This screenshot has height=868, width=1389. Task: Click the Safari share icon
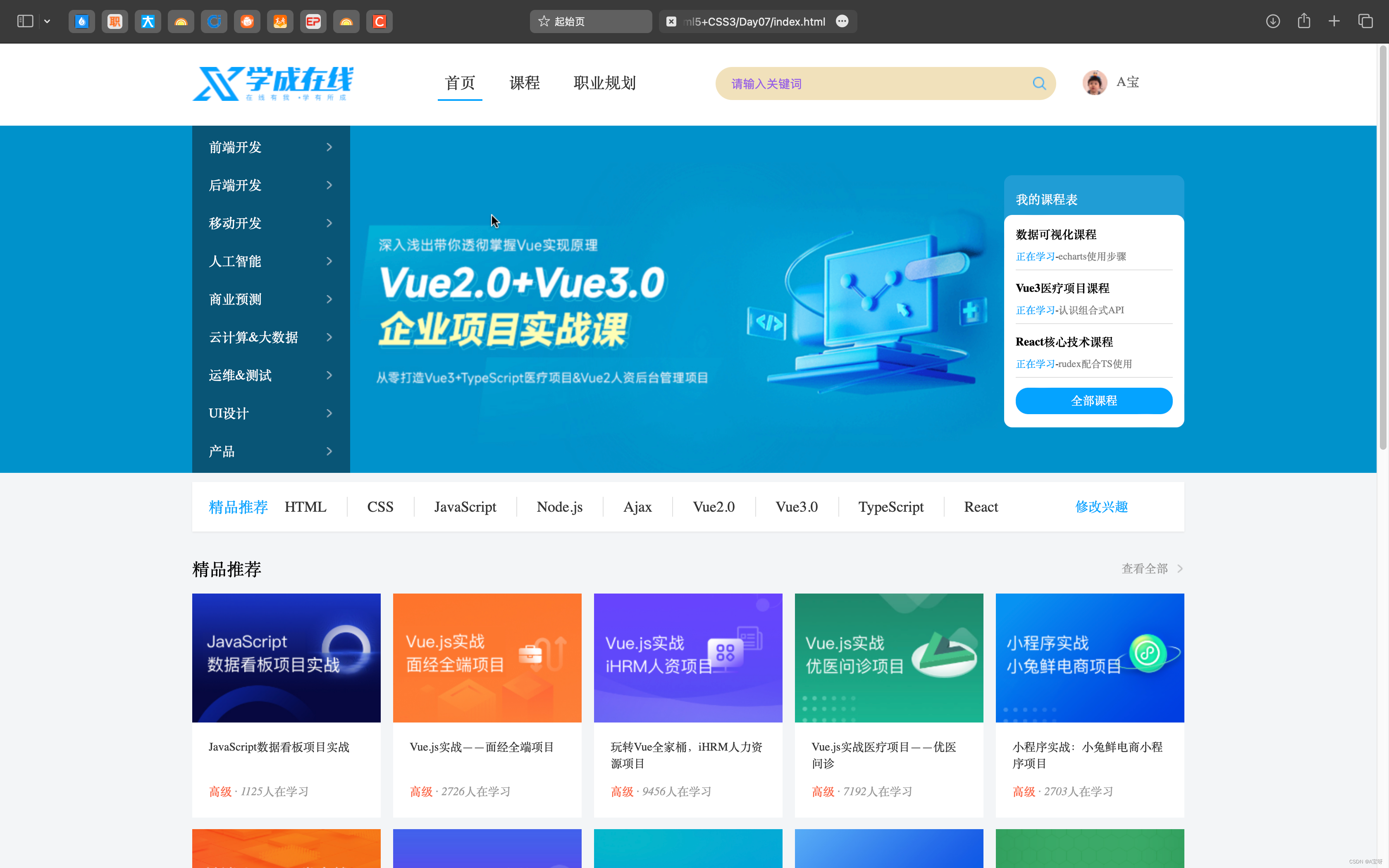(1303, 21)
